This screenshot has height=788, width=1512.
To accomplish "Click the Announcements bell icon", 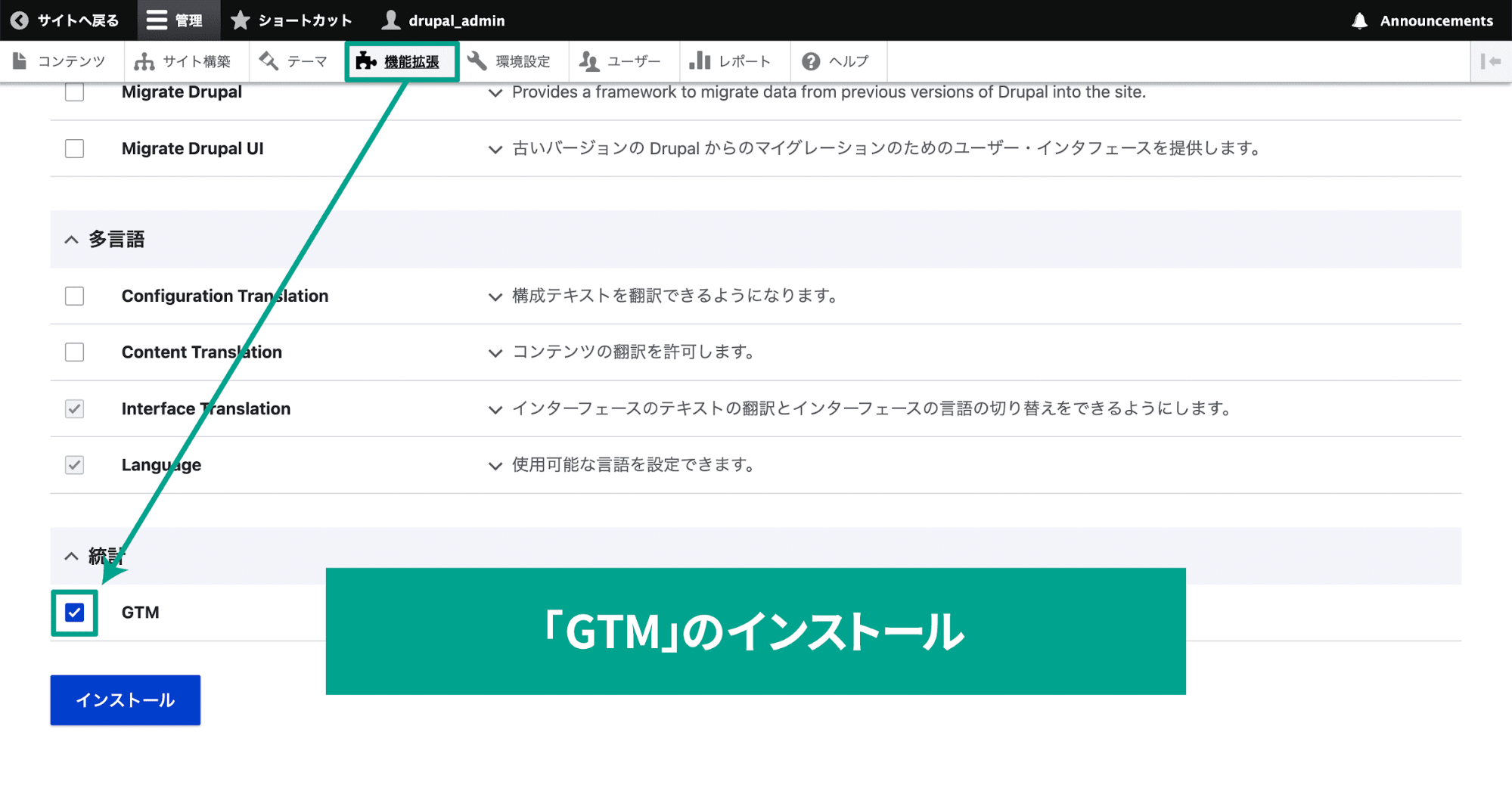I will (1359, 20).
